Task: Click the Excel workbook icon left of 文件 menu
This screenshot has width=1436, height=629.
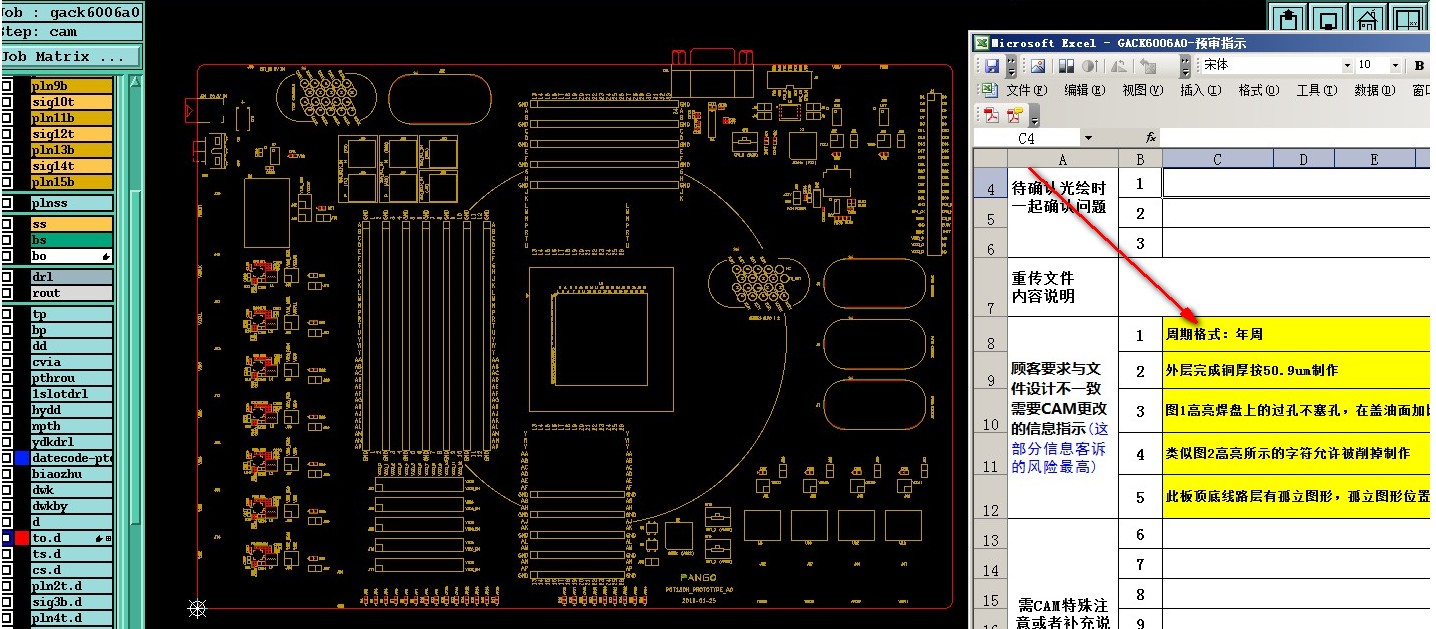Action: point(990,90)
